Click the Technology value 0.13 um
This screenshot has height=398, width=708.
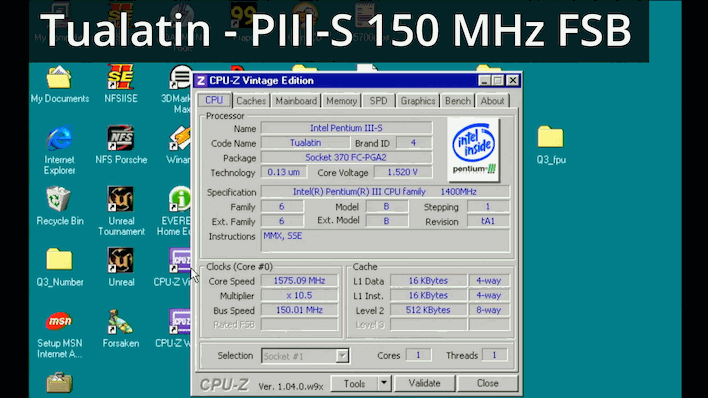coord(284,173)
